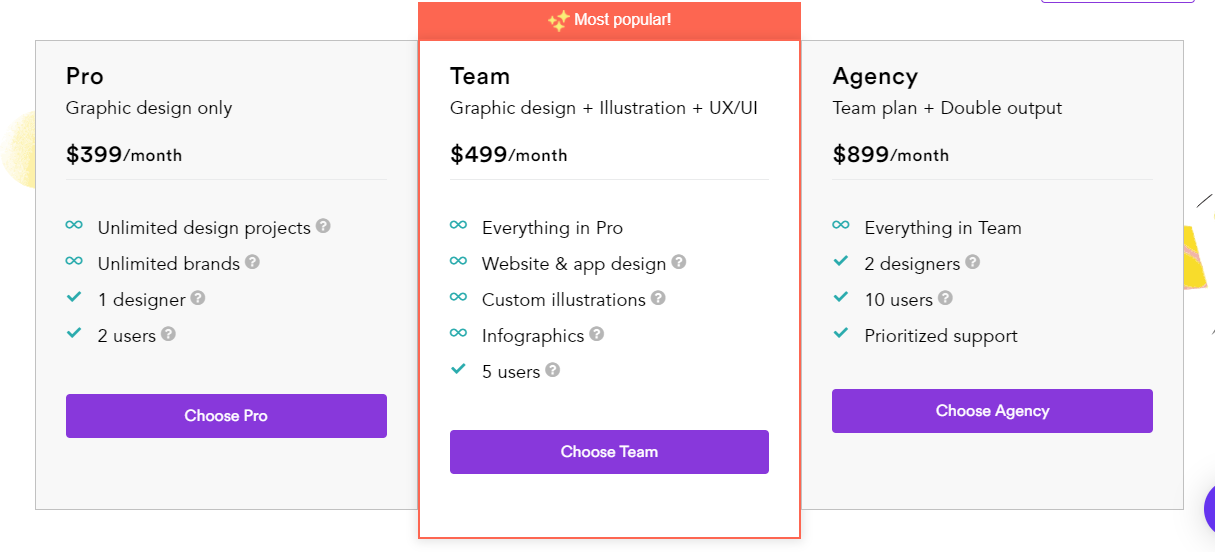Click the question mark next to 1 designer
This screenshot has width=1215, height=552.
pyautogui.click(x=198, y=298)
